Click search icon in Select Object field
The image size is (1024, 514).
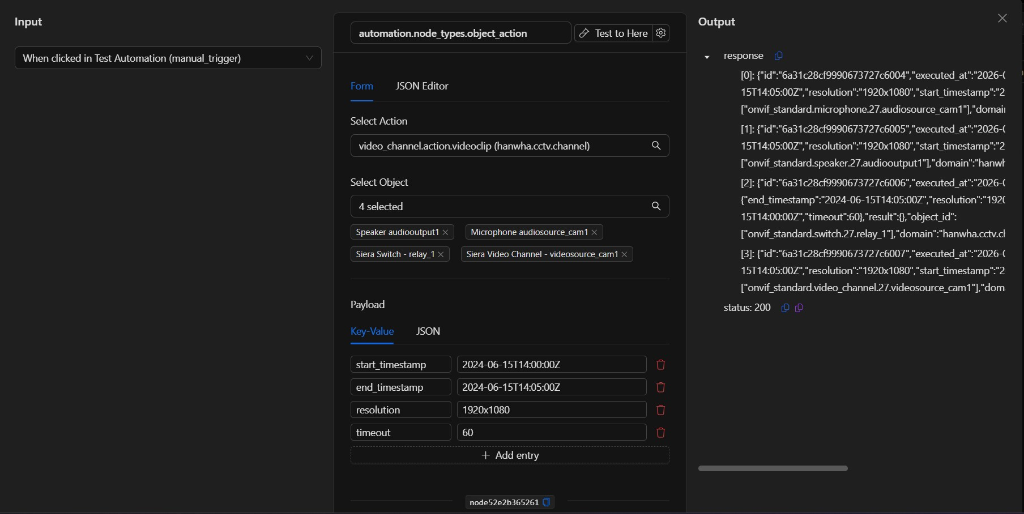point(656,206)
